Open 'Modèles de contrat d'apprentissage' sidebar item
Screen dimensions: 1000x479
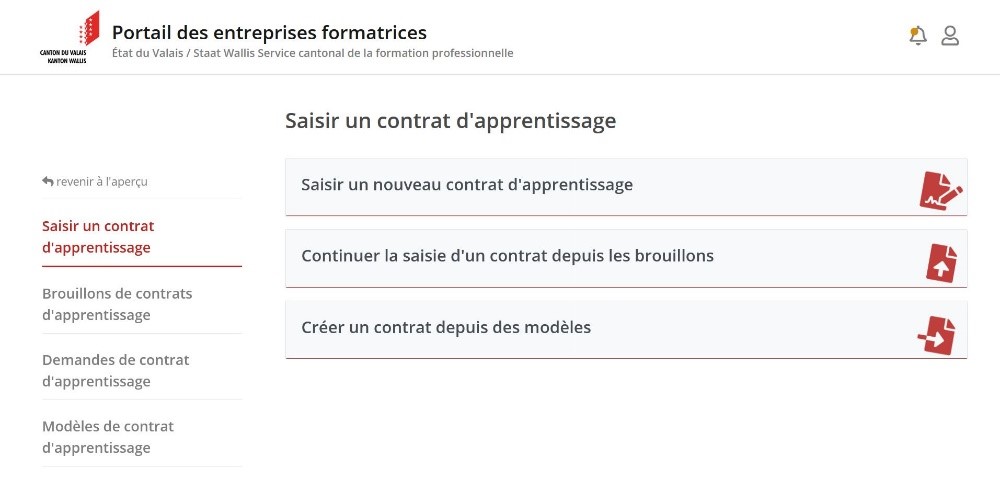tap(107, 437)
